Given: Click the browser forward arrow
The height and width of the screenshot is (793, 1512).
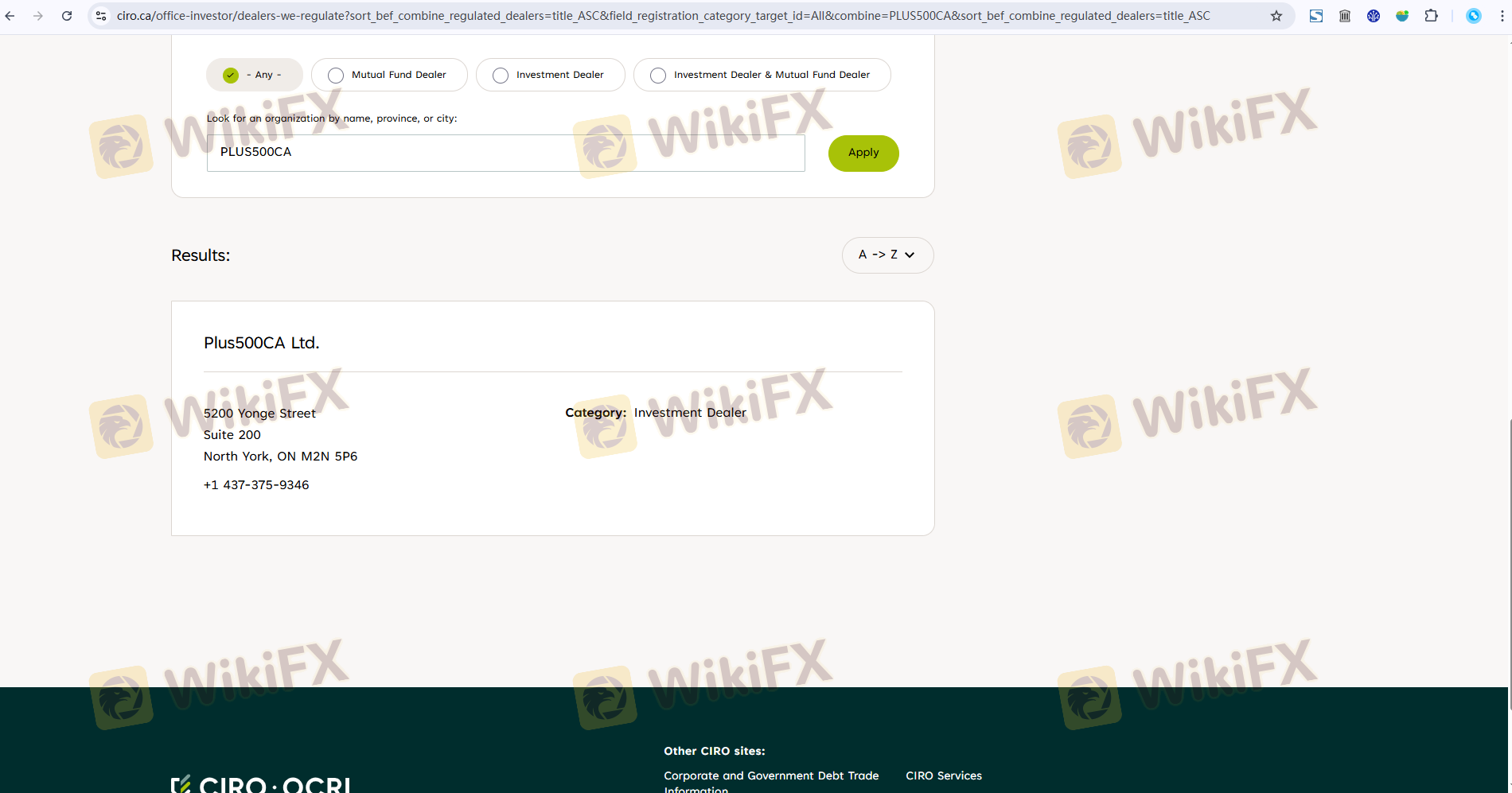Looking at the screenshot, I should [37, 16].
